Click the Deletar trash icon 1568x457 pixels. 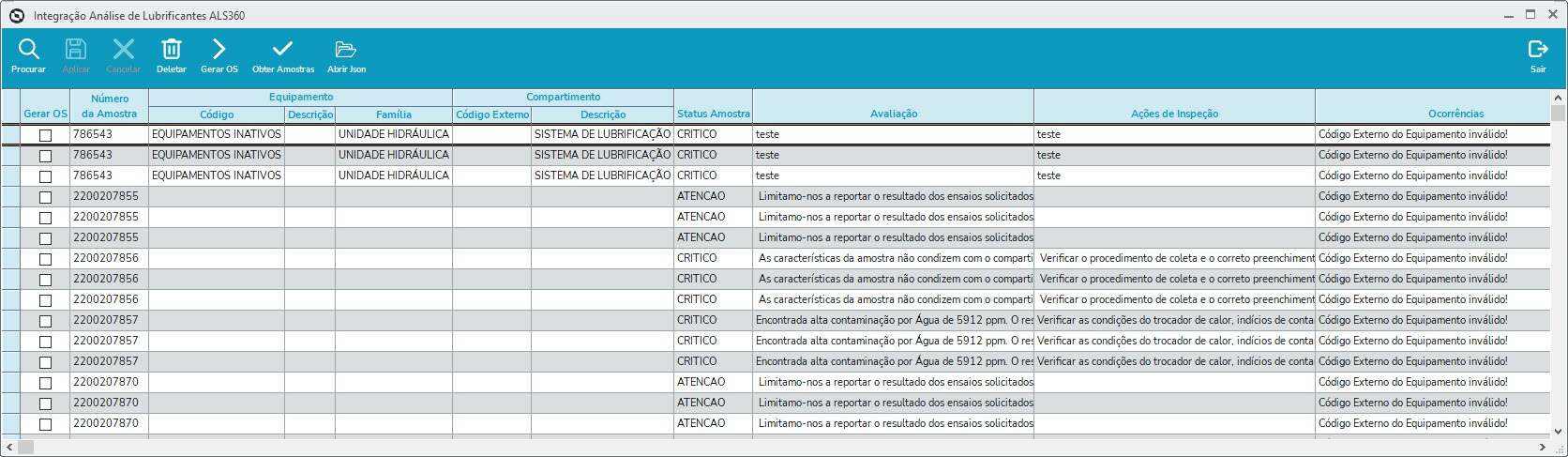click(172, 50)
